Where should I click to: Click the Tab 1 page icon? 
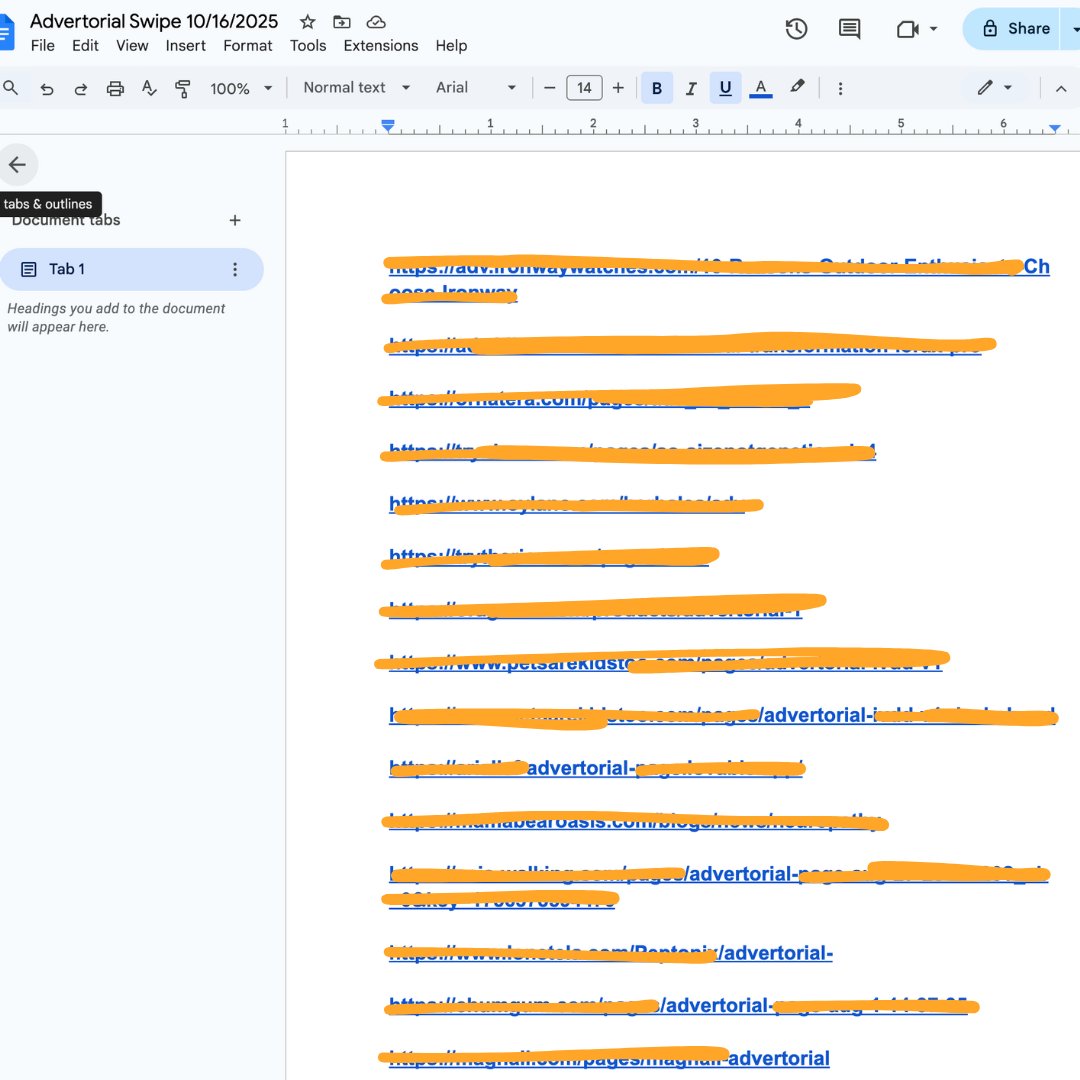(x=28, y=269)
